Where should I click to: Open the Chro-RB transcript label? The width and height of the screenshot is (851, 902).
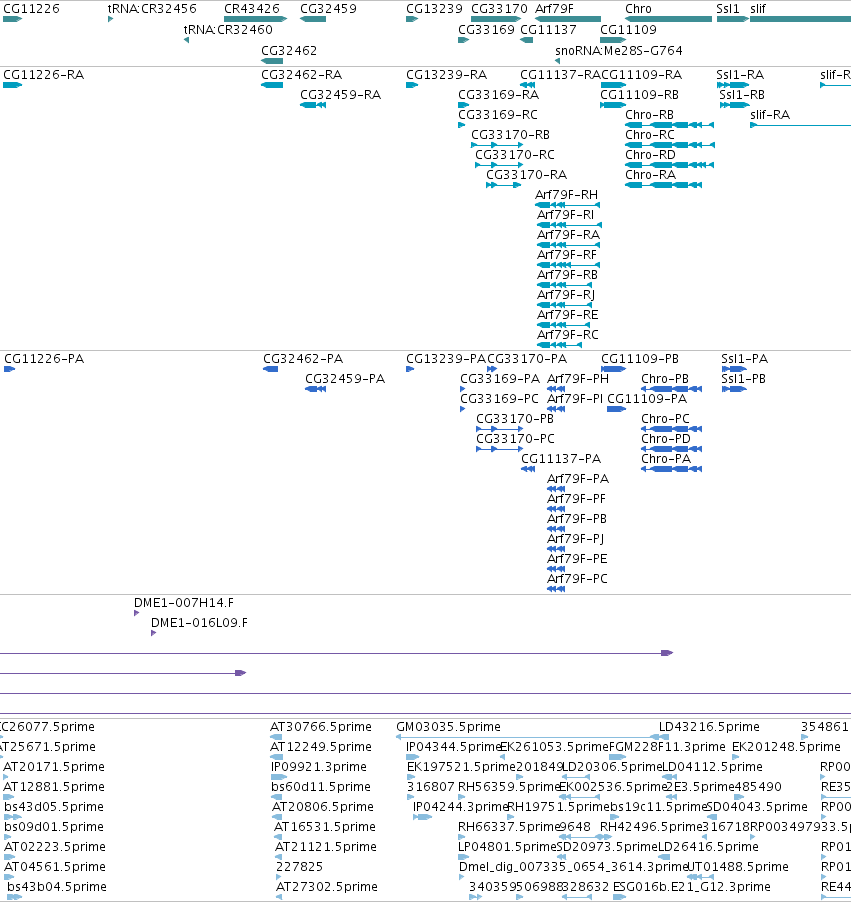pyautogui.click(x=649, y=114)
